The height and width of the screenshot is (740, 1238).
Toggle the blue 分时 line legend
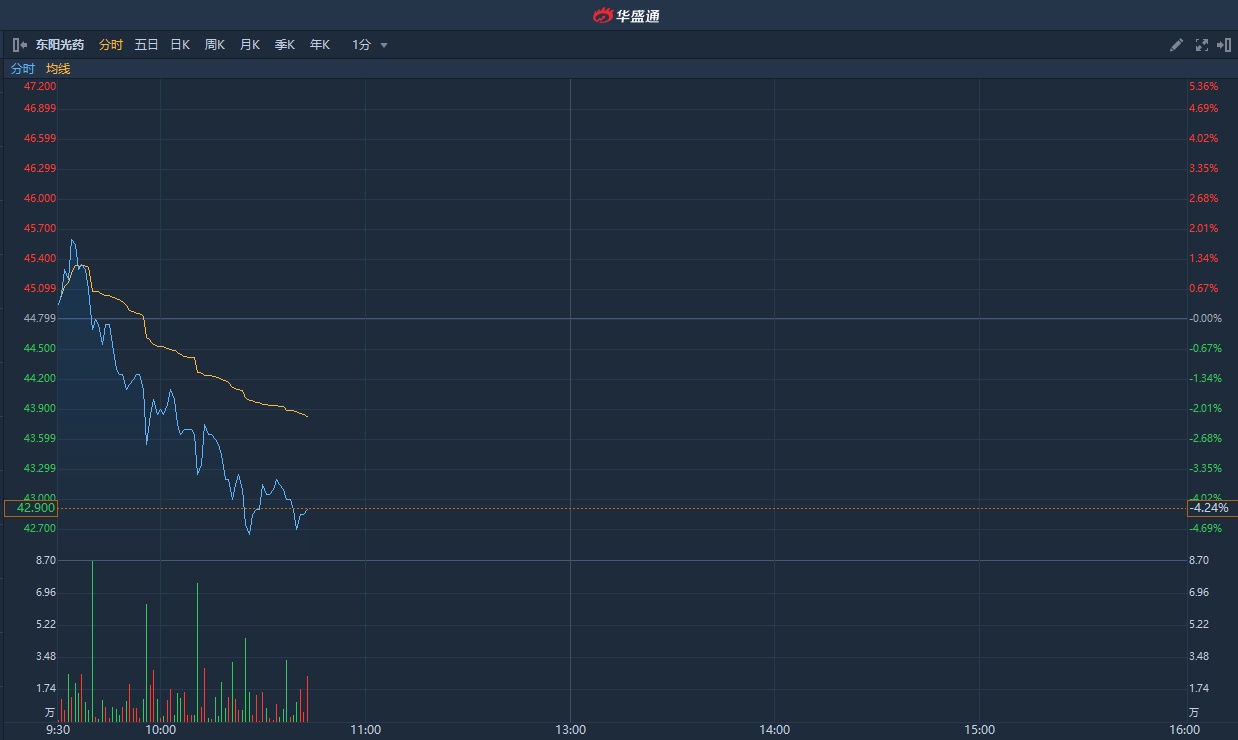click(x=22, y=69)
